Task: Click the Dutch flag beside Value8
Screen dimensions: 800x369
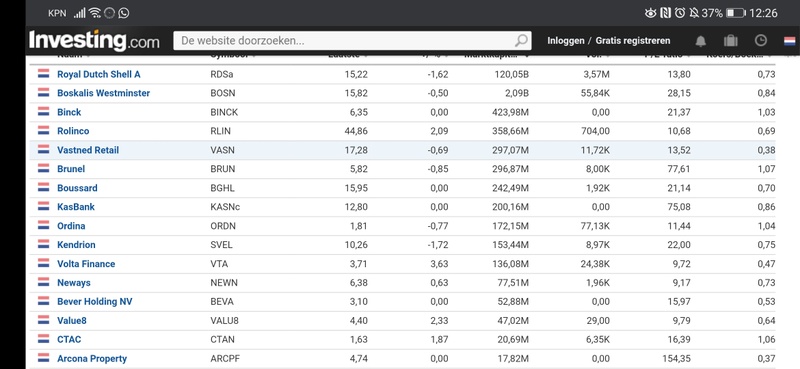Action: 43,319
